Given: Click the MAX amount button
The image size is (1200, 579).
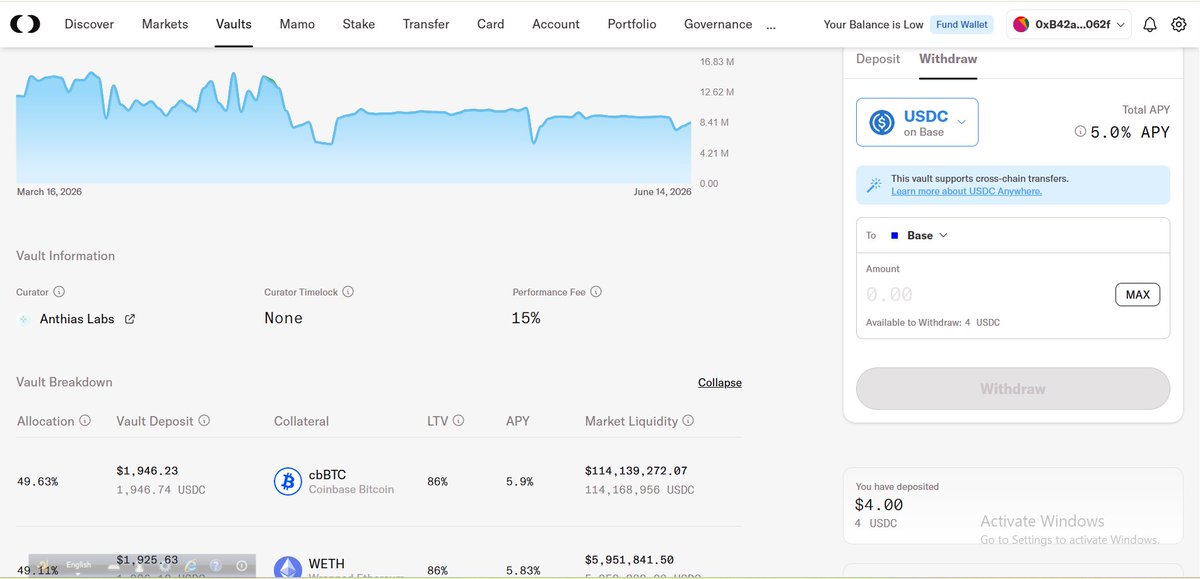Looking at the screenshot, I should [1138, 294].
